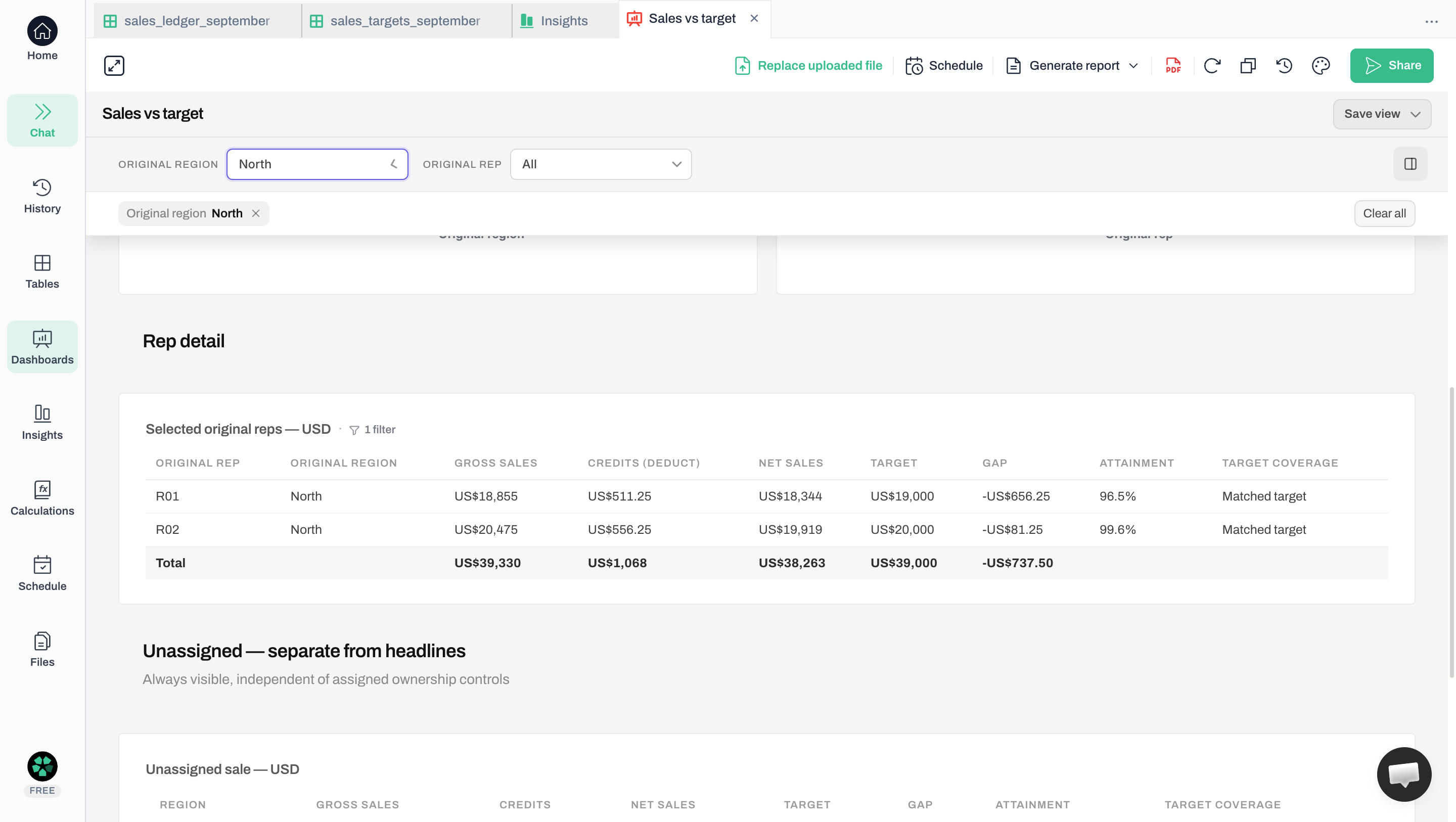Expand Generate report menu
The height and width of the screenshot is (822, 1456).
pos(1072,66)
